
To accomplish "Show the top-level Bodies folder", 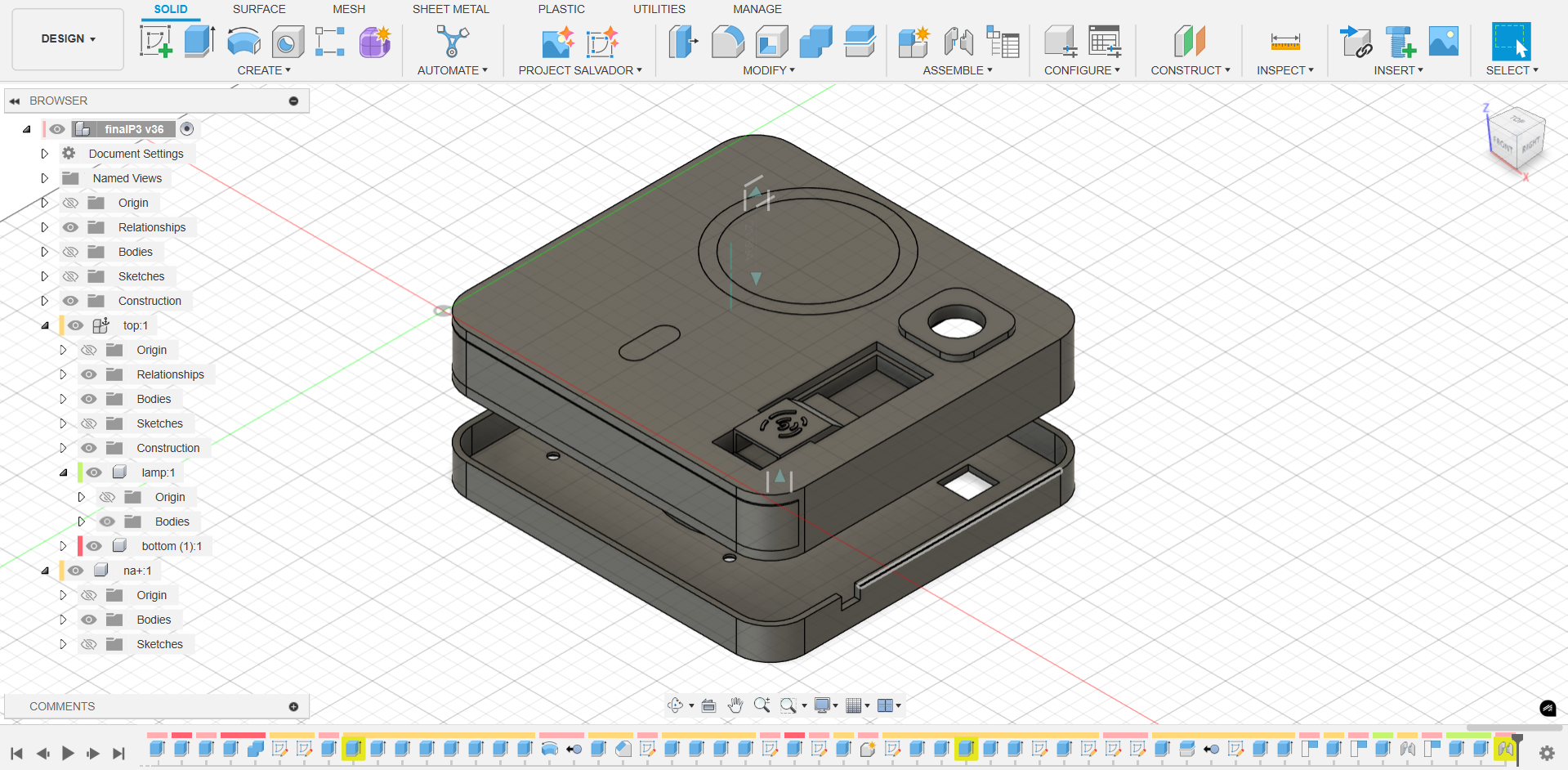I will coord(71,252).
